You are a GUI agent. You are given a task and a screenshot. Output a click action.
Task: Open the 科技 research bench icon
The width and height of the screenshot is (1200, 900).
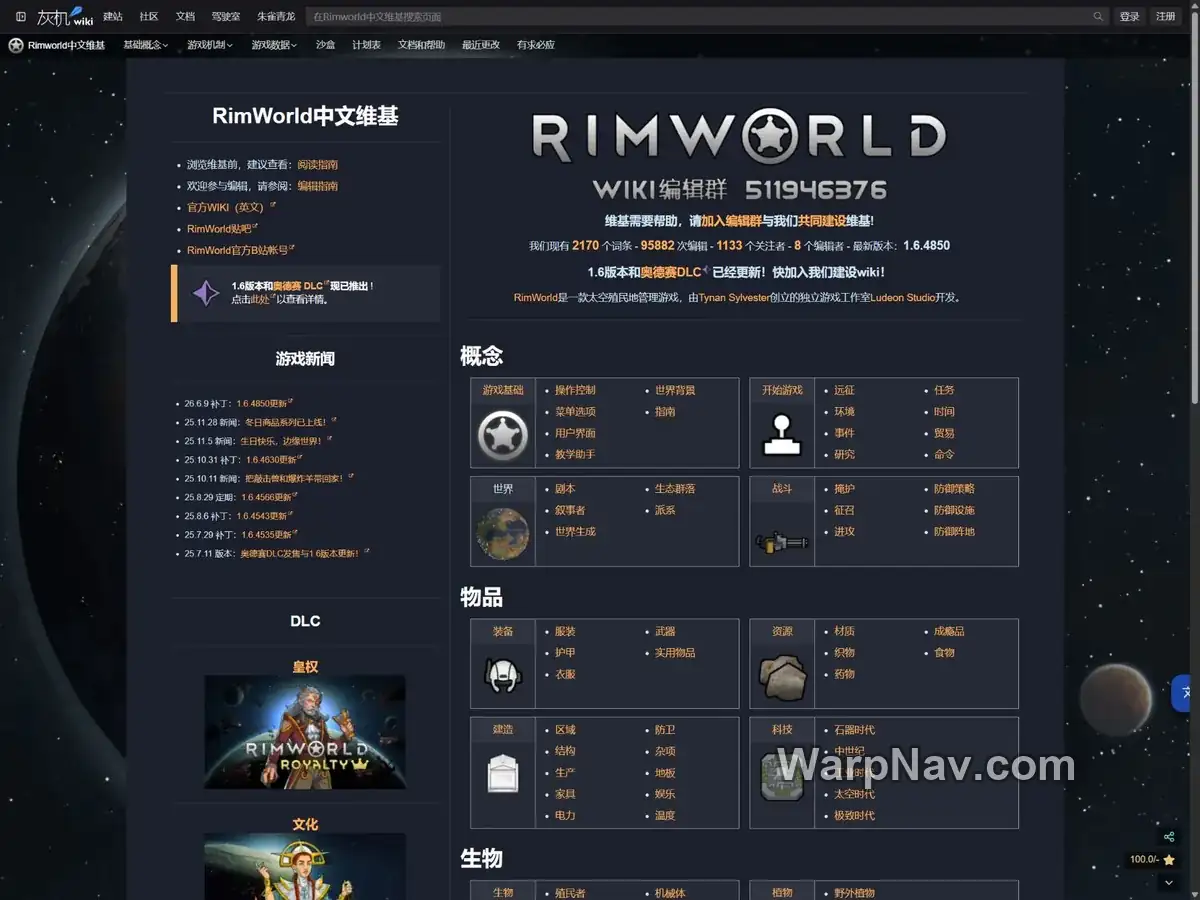(782, 776)
